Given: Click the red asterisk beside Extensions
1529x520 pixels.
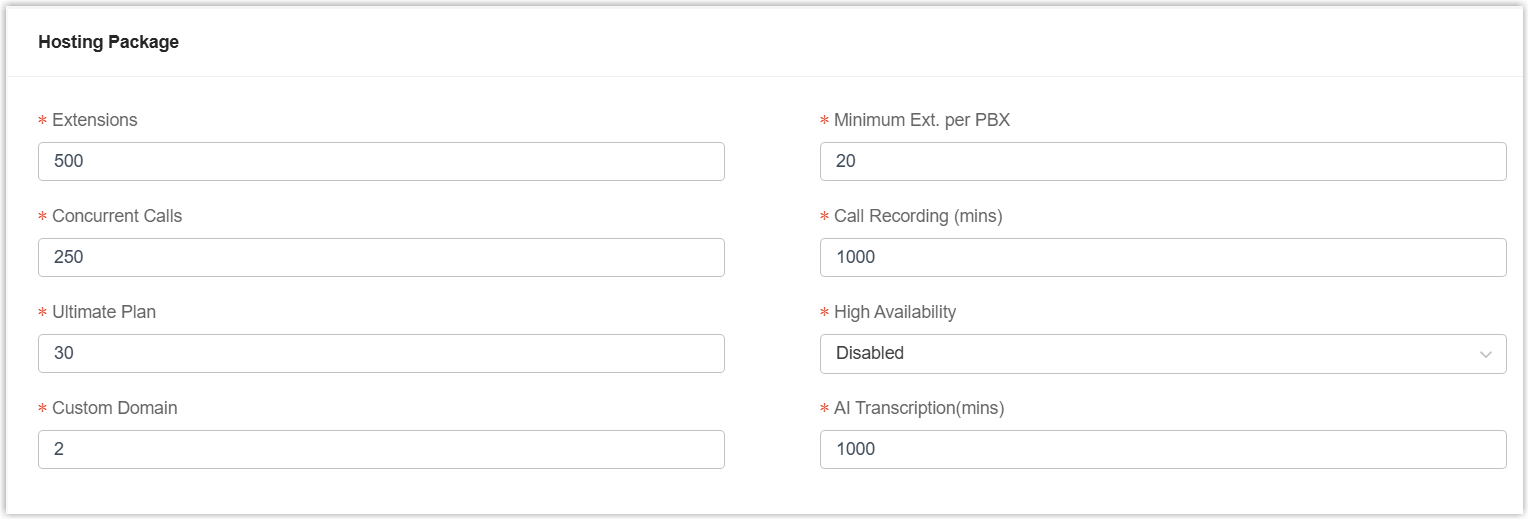Looking at the screenshot, I should point(43,121).
